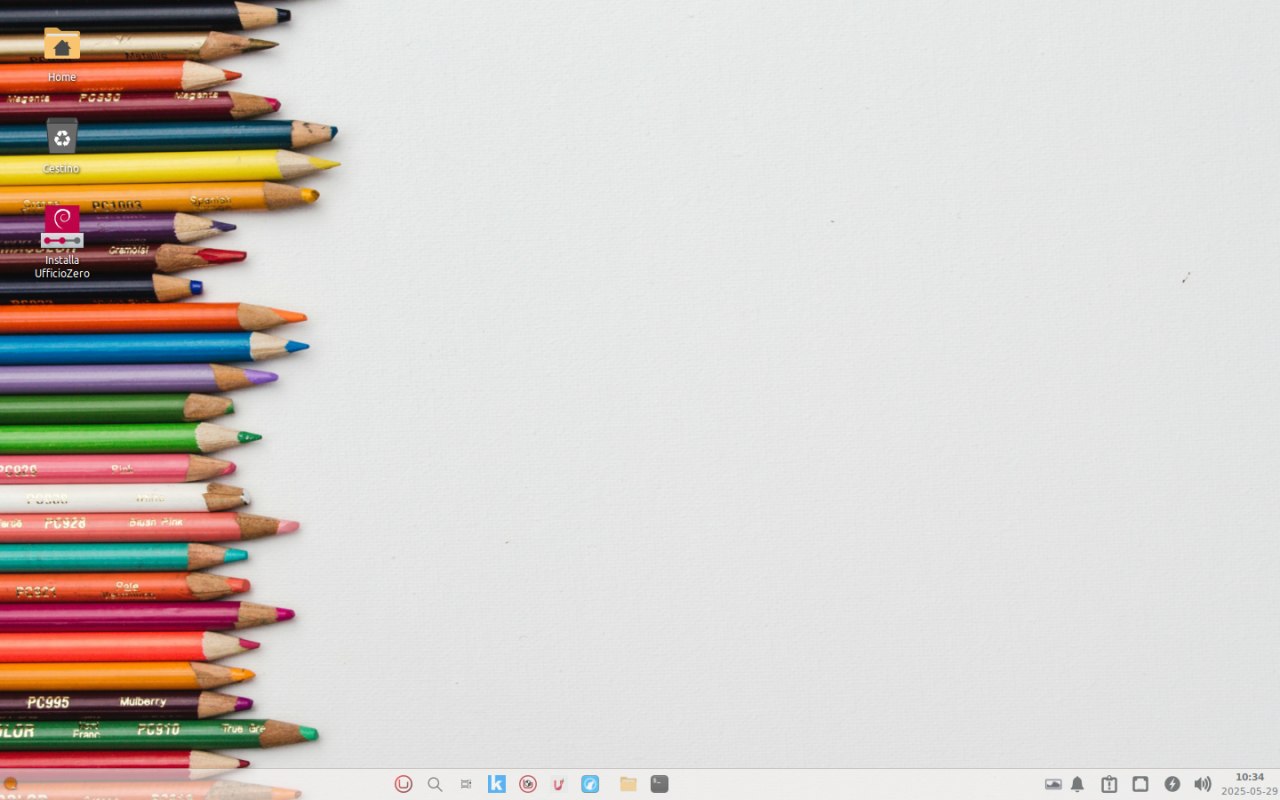
Task: Click the orange icon at taskbar far left
Action: click(9, 784)
